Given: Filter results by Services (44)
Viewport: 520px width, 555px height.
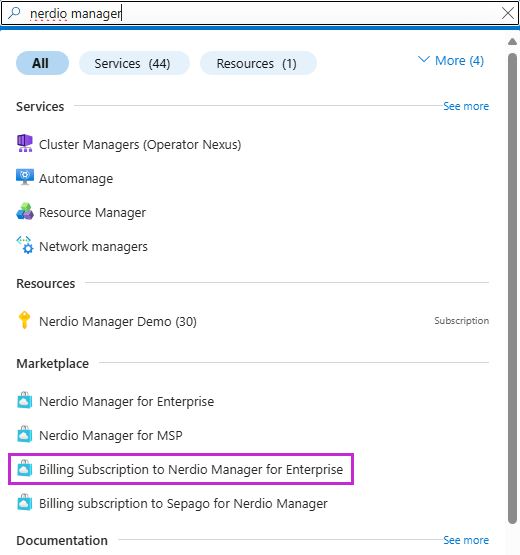Looking at the screenshot, I should pos(134,63).
